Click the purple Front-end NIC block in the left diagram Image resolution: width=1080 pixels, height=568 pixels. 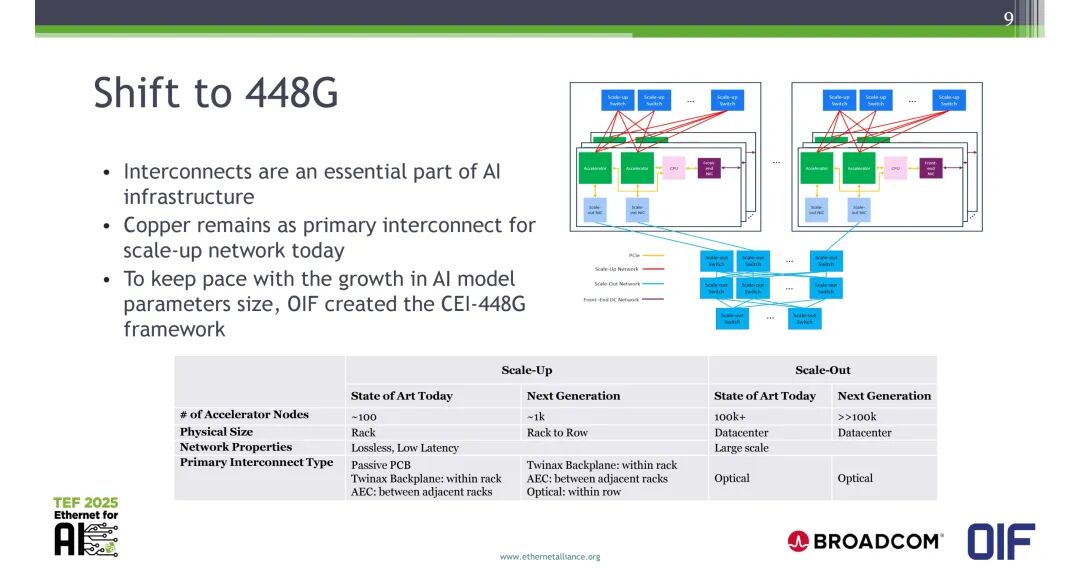[709, 168]
